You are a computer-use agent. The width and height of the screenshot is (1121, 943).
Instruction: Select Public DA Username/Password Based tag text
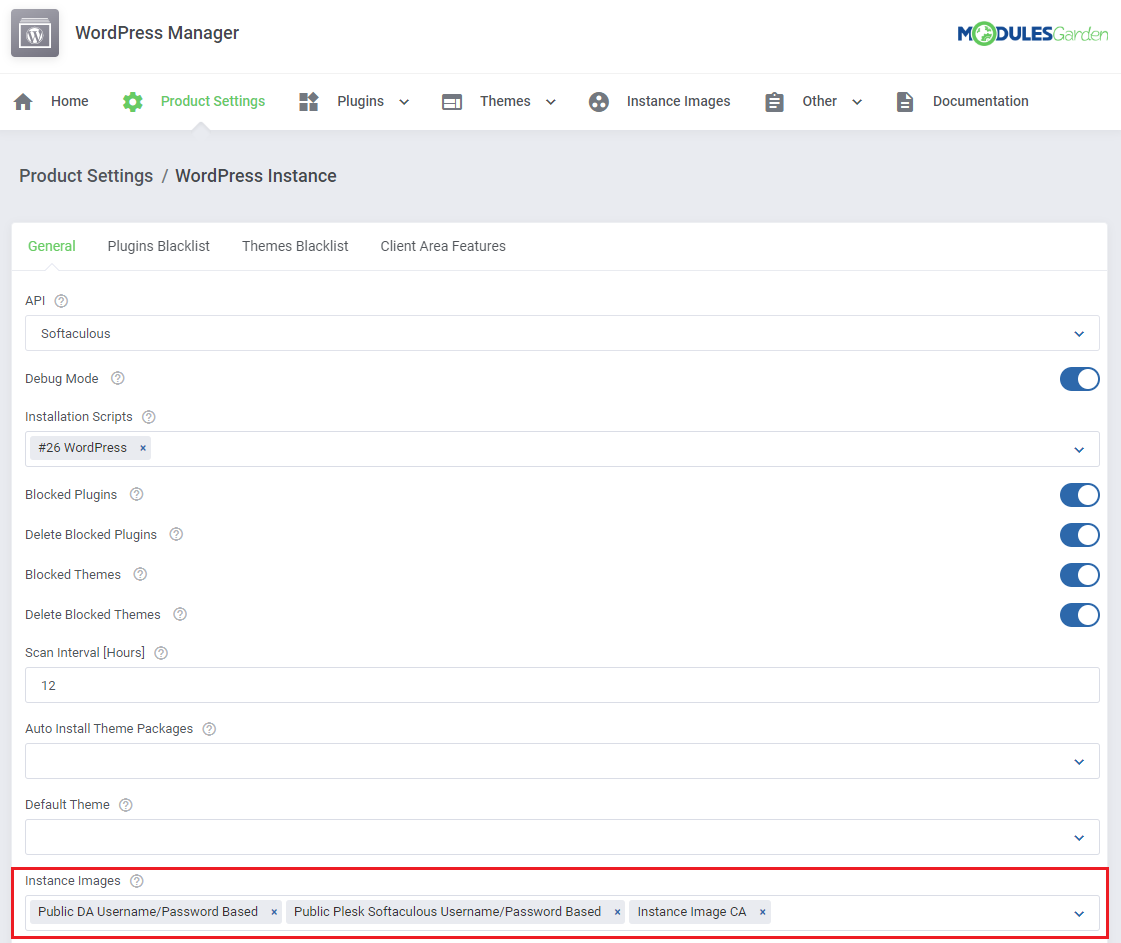coord(148,912)
